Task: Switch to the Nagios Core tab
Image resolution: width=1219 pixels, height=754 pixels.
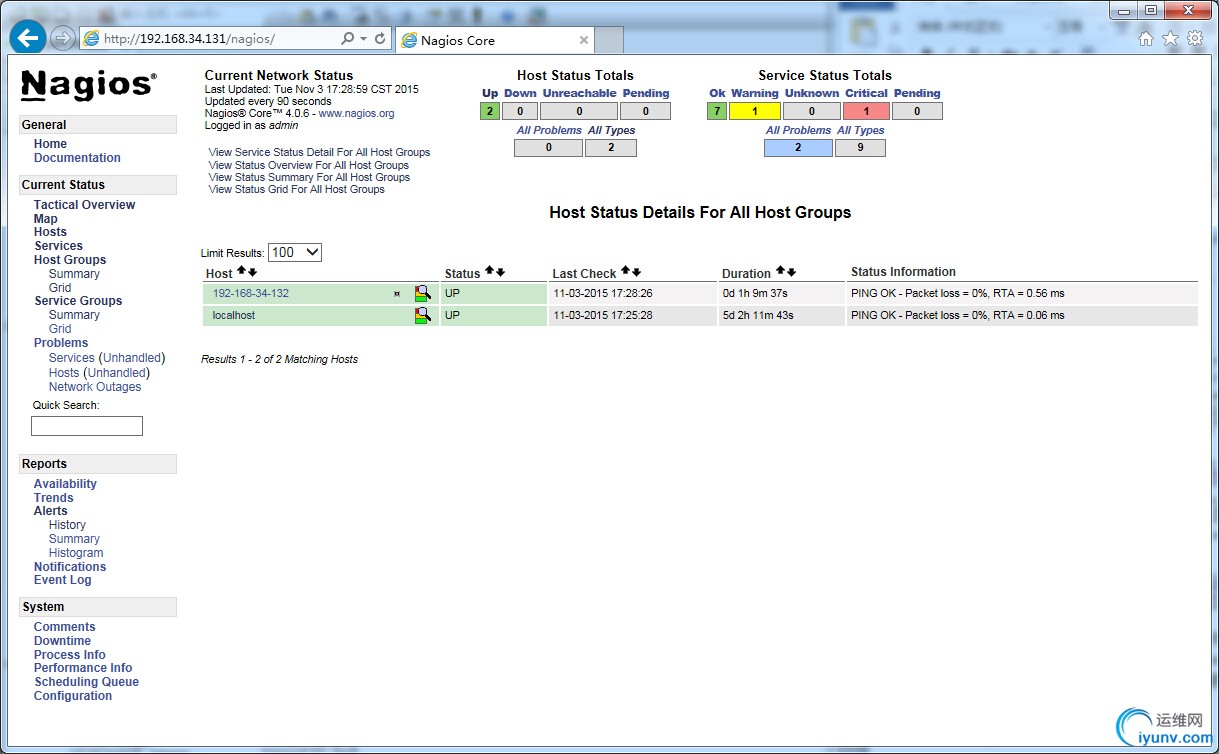Action: point(494,40)
